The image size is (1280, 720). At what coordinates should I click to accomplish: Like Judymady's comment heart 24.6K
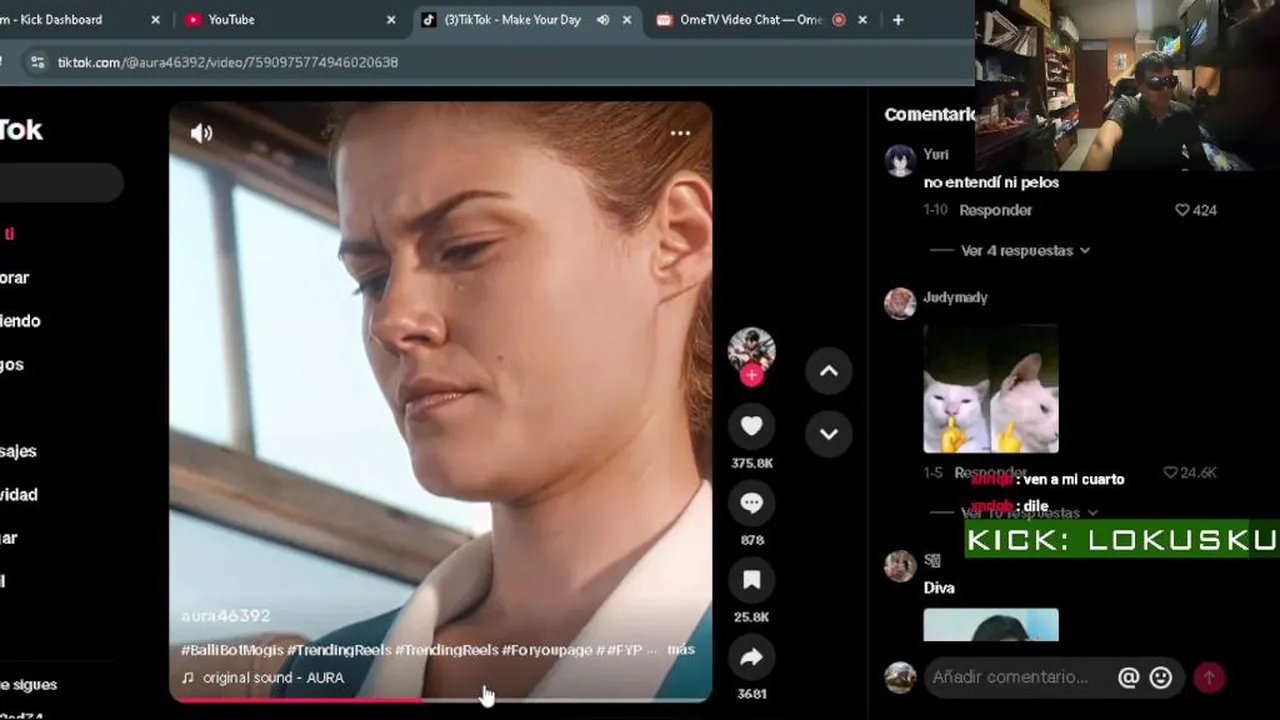(1171, 472)
